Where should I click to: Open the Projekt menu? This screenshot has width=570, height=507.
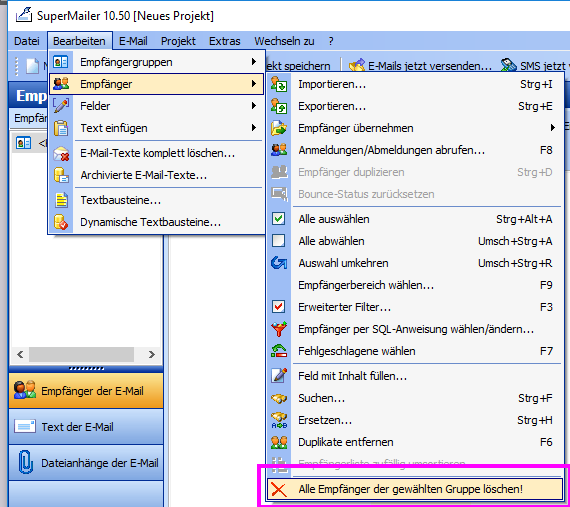pyautogui.click(x=178, y=41)
